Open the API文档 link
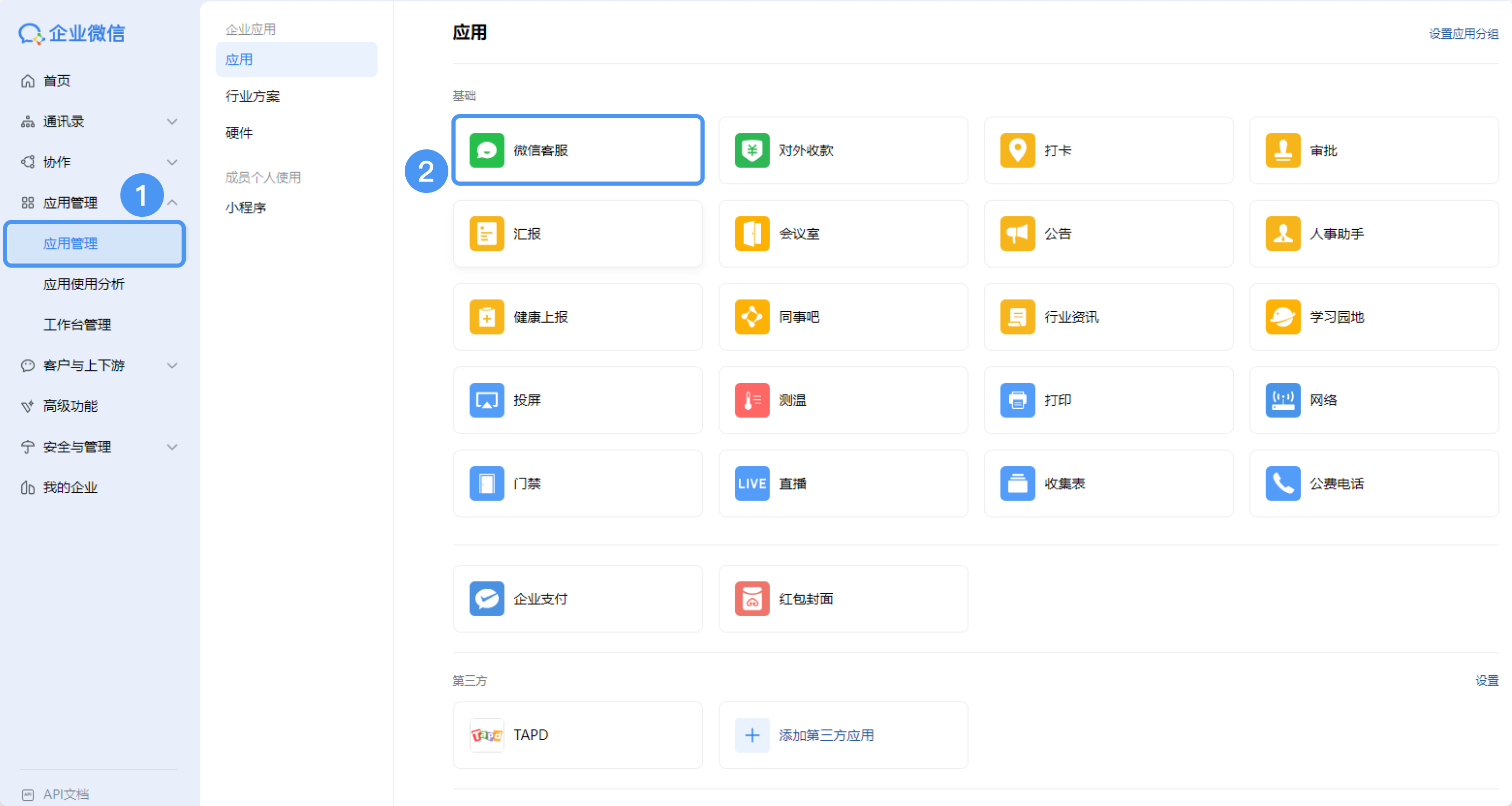This screenshot has height=806, width=1512. (x=66, y=794)
